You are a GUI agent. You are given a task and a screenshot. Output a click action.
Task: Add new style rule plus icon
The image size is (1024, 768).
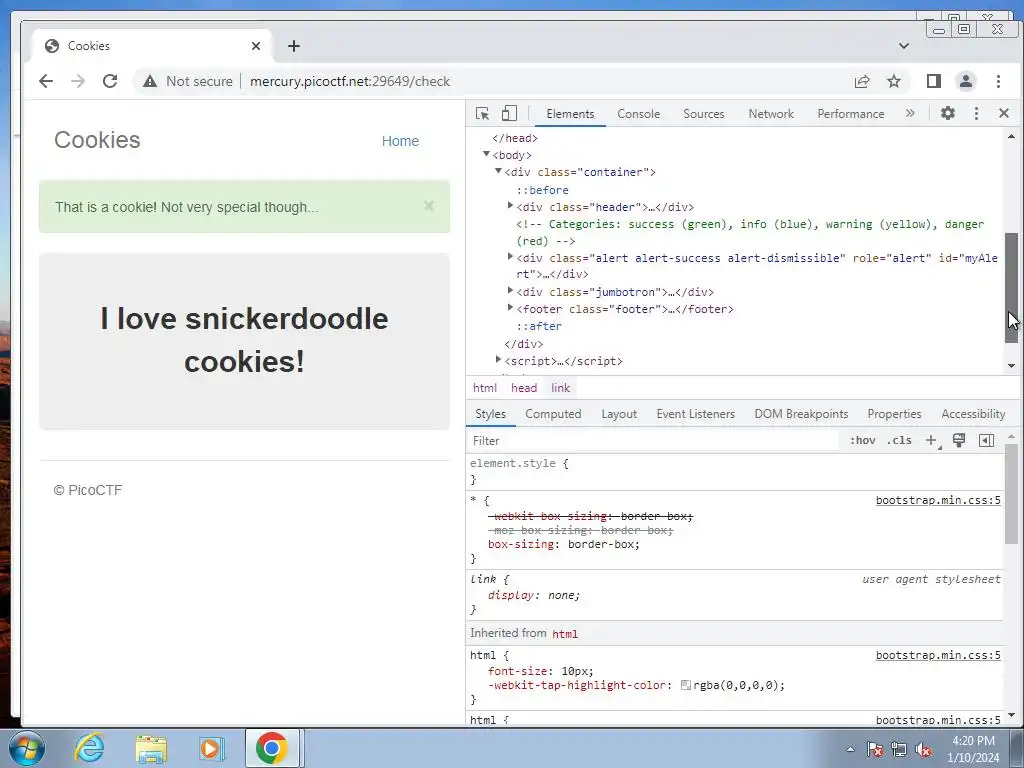932,441
